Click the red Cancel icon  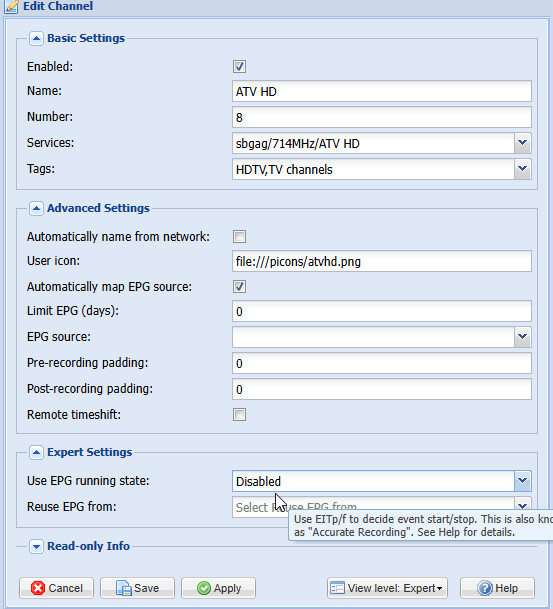coord(38,588)
